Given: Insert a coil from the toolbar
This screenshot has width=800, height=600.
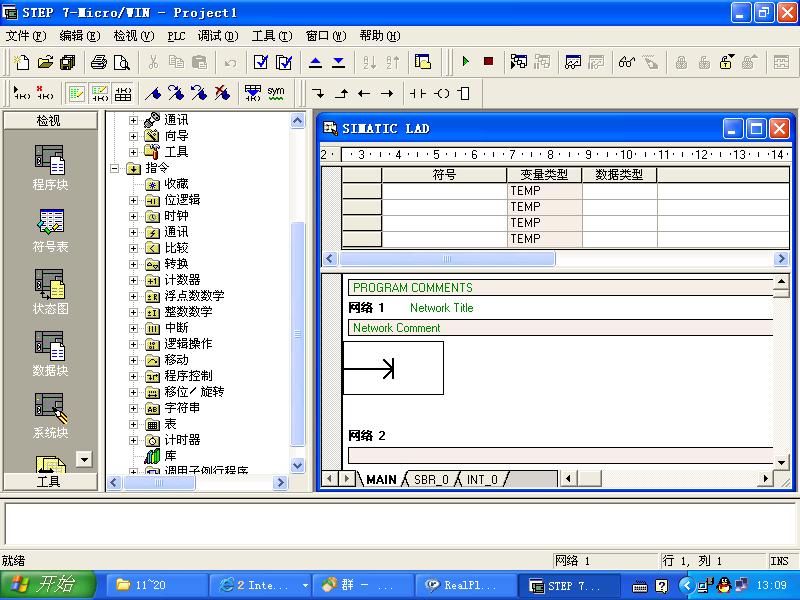Looking at the screenshot, I should pyautogui.click(x=441, y=93).
